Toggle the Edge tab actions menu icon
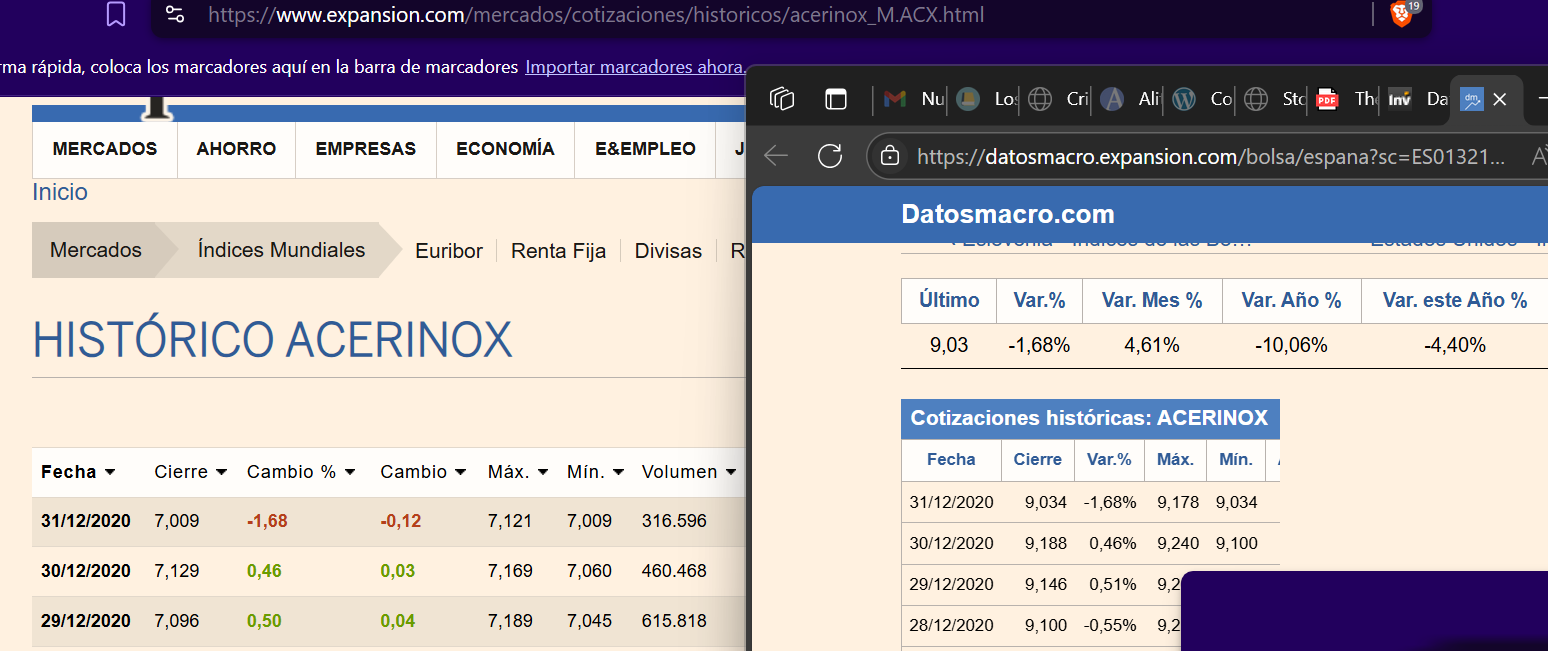This screenshot has height=651, width=1548. click(835, 99)
